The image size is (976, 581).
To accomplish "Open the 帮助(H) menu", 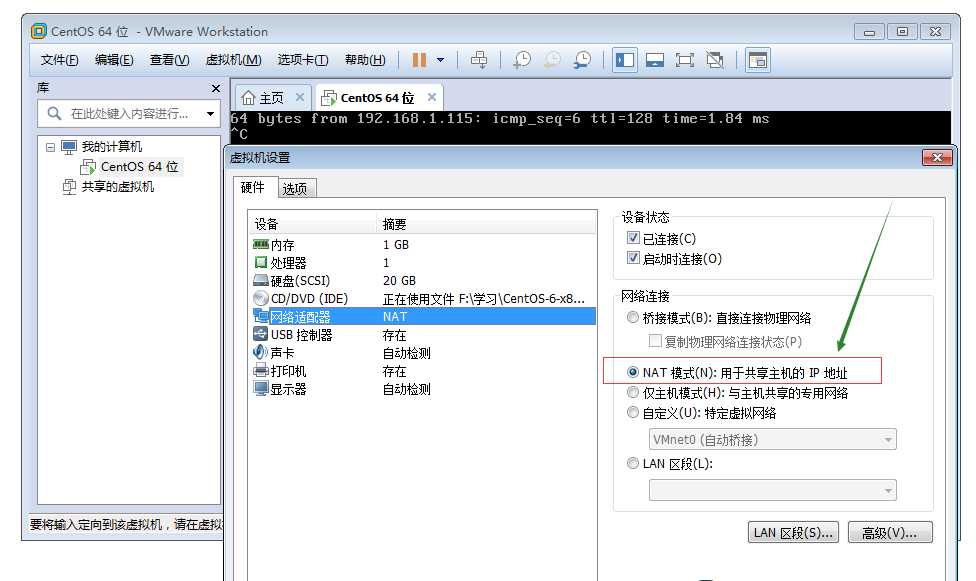I will point(365,60).
